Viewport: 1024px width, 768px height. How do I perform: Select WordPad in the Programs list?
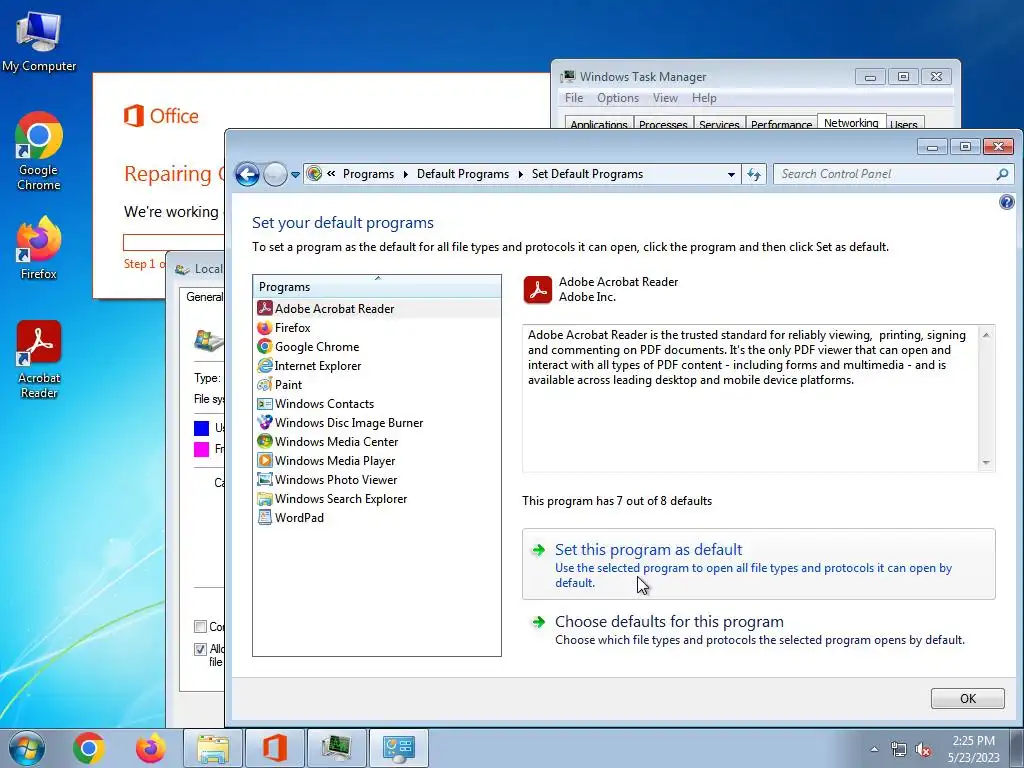click(377, 517)
